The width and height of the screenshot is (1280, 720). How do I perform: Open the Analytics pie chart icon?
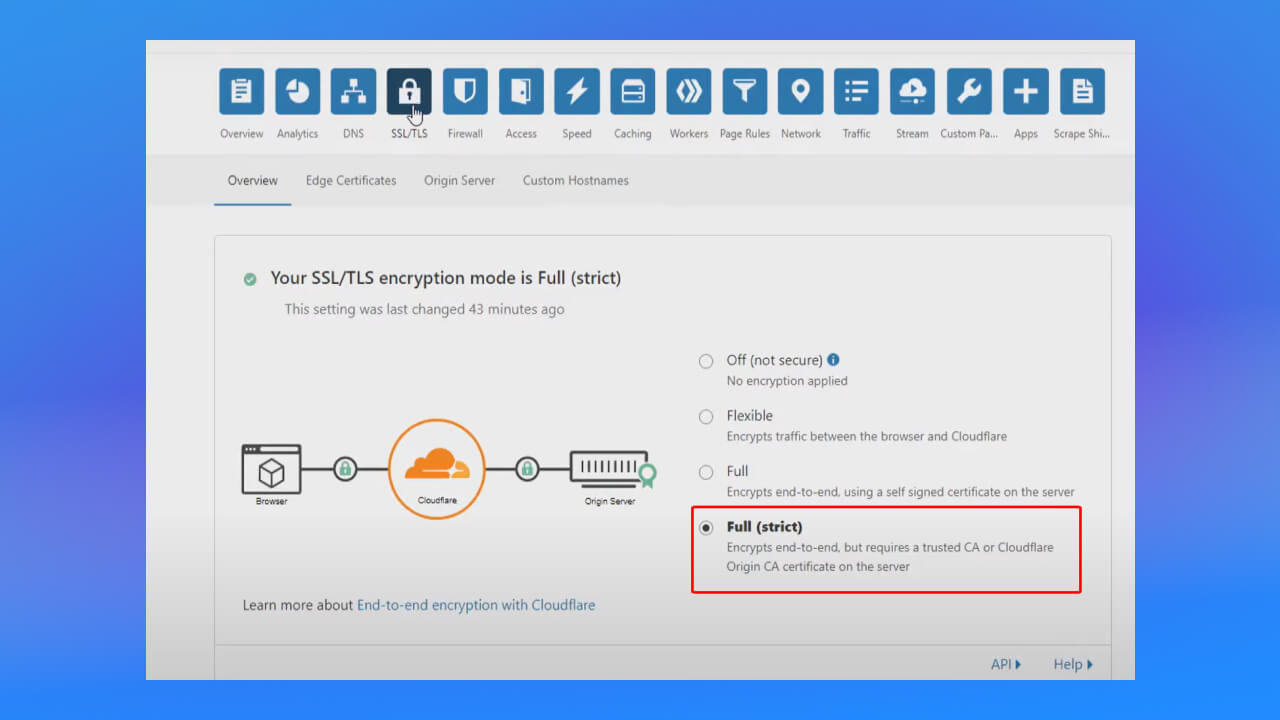coord(297,92)
